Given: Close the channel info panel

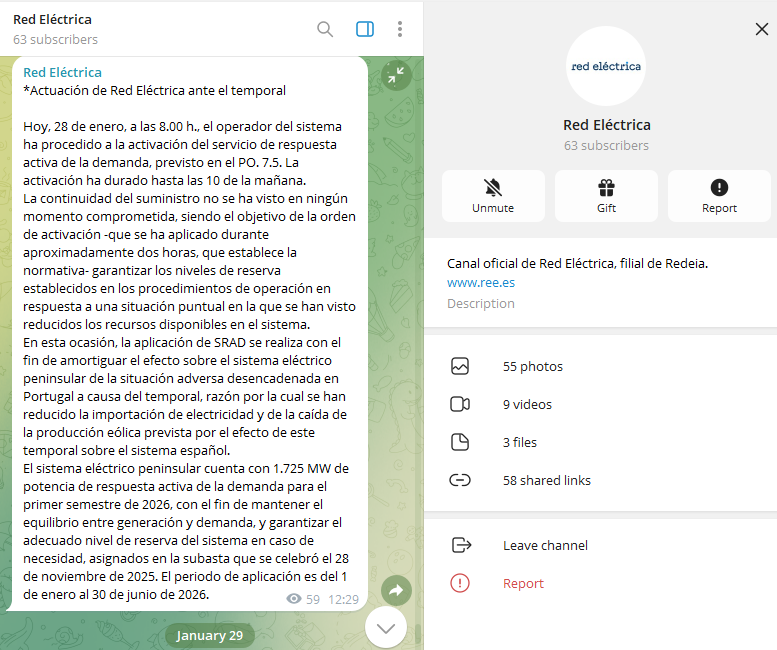Looking at the screenshot, I should (x=761, y=30).
